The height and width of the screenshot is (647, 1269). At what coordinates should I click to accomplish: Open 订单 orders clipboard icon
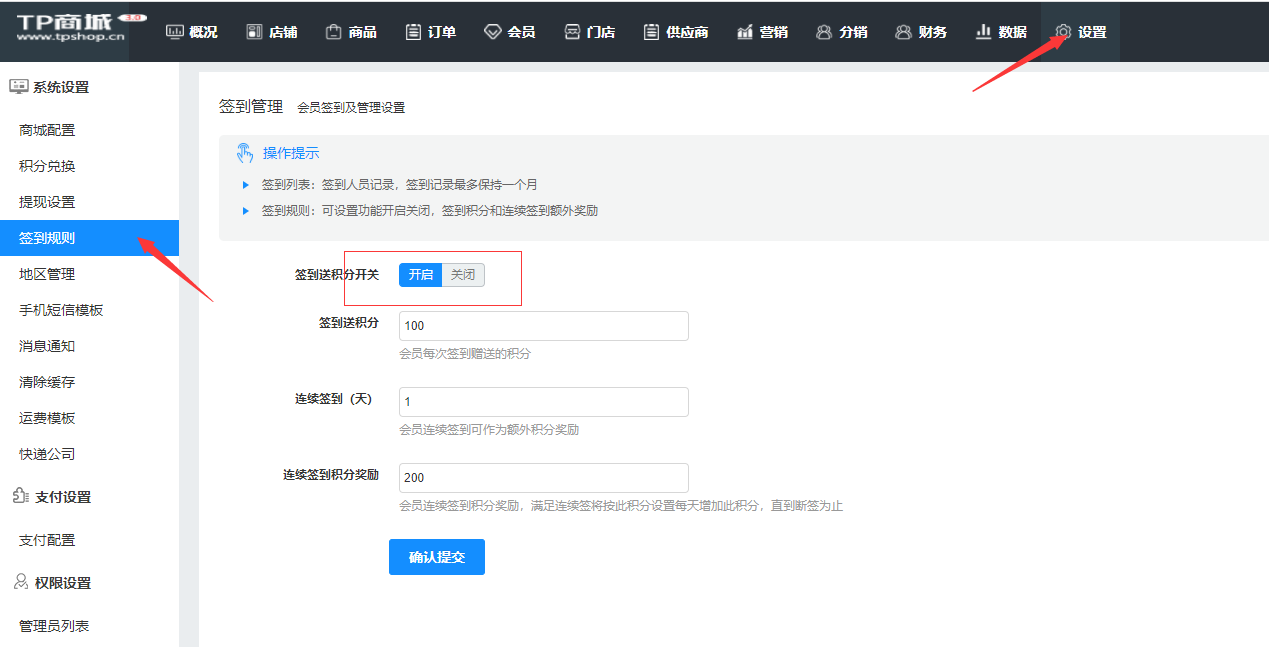(414, 32)
